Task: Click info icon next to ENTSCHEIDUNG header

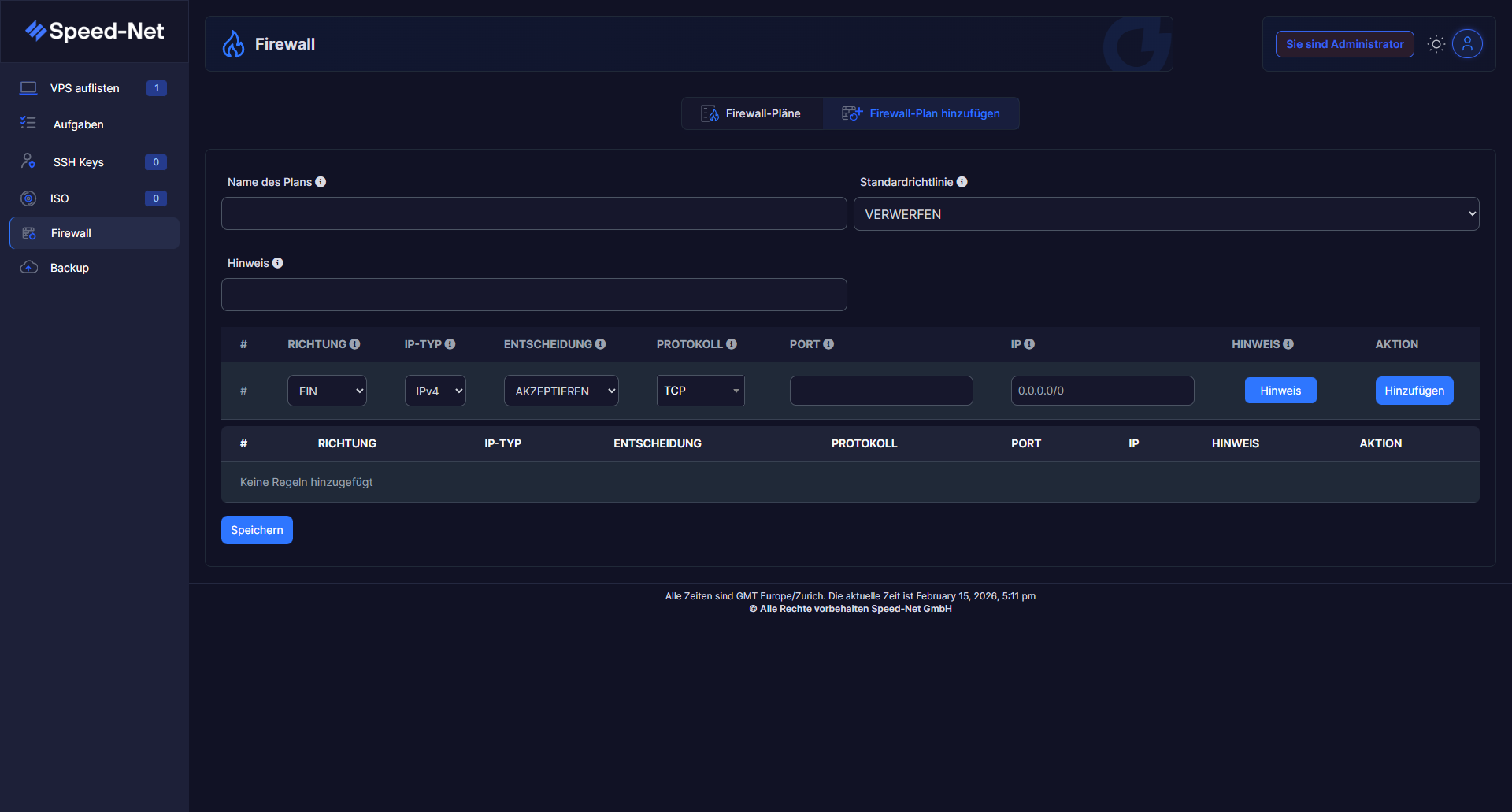Action: [600, 344]
